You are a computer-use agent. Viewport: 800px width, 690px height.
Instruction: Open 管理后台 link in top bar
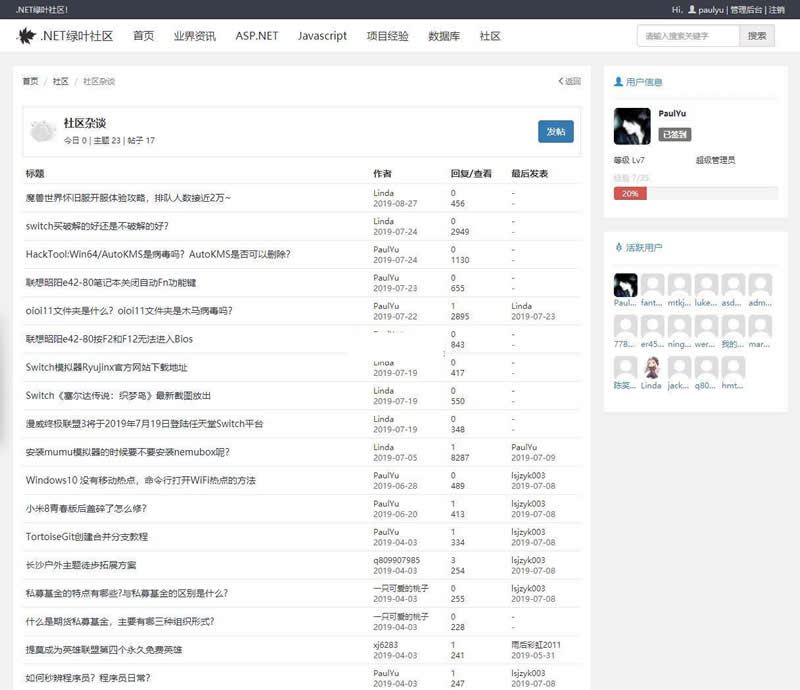(x=746, y=10)
